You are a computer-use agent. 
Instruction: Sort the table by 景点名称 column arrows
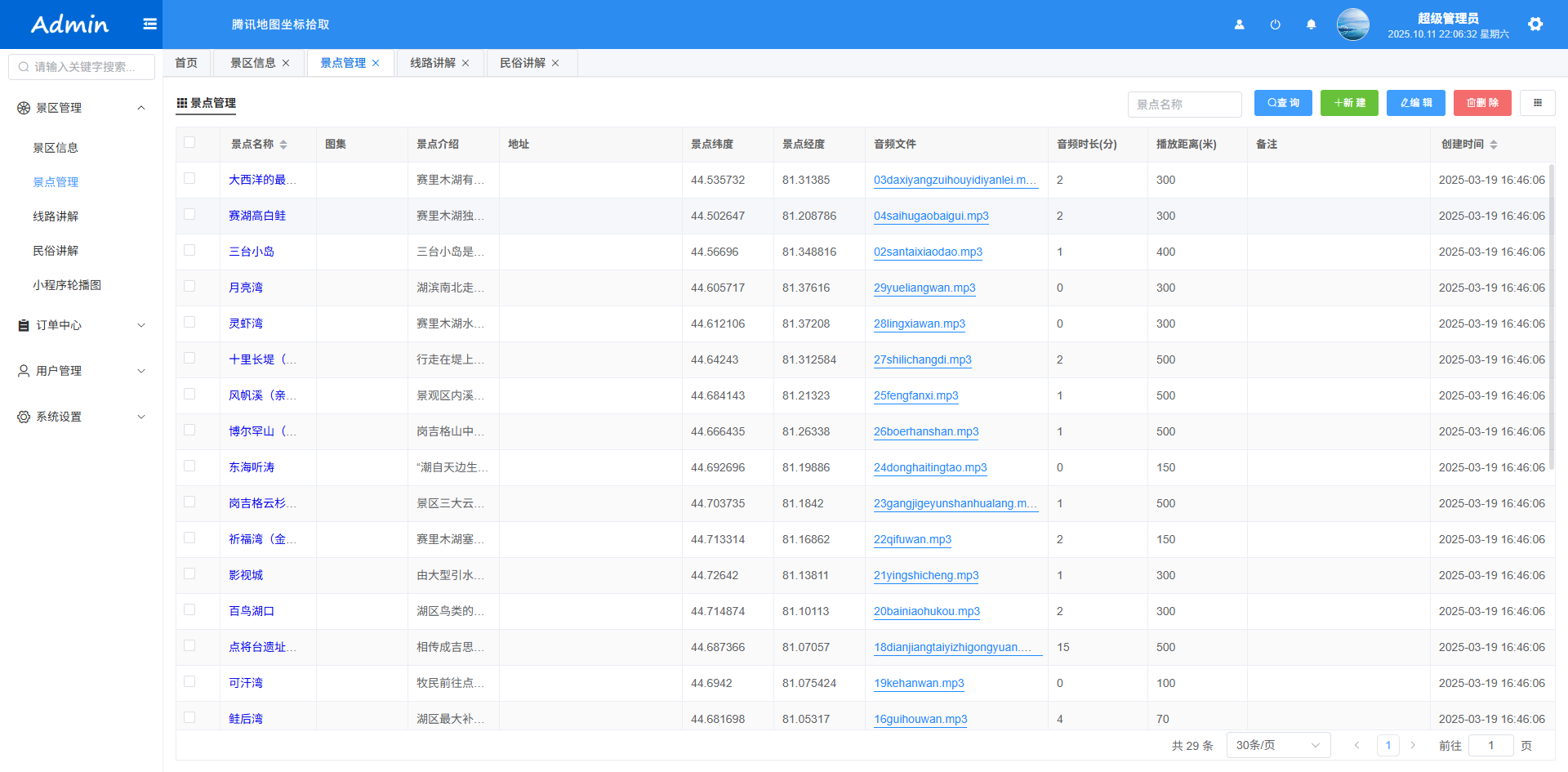click(x=283, y=145)
